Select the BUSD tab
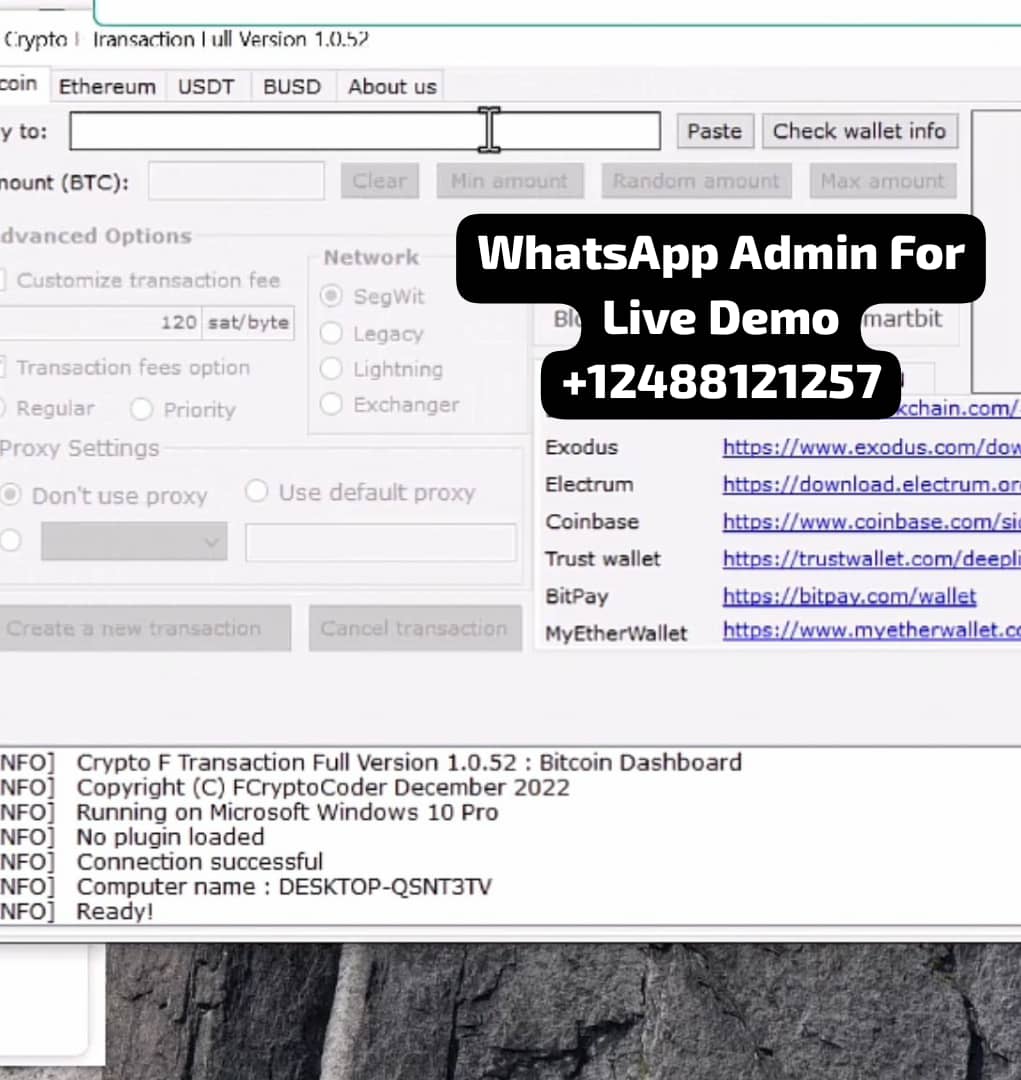This screenshot has height=1080, width=1021. pos(292,87)
